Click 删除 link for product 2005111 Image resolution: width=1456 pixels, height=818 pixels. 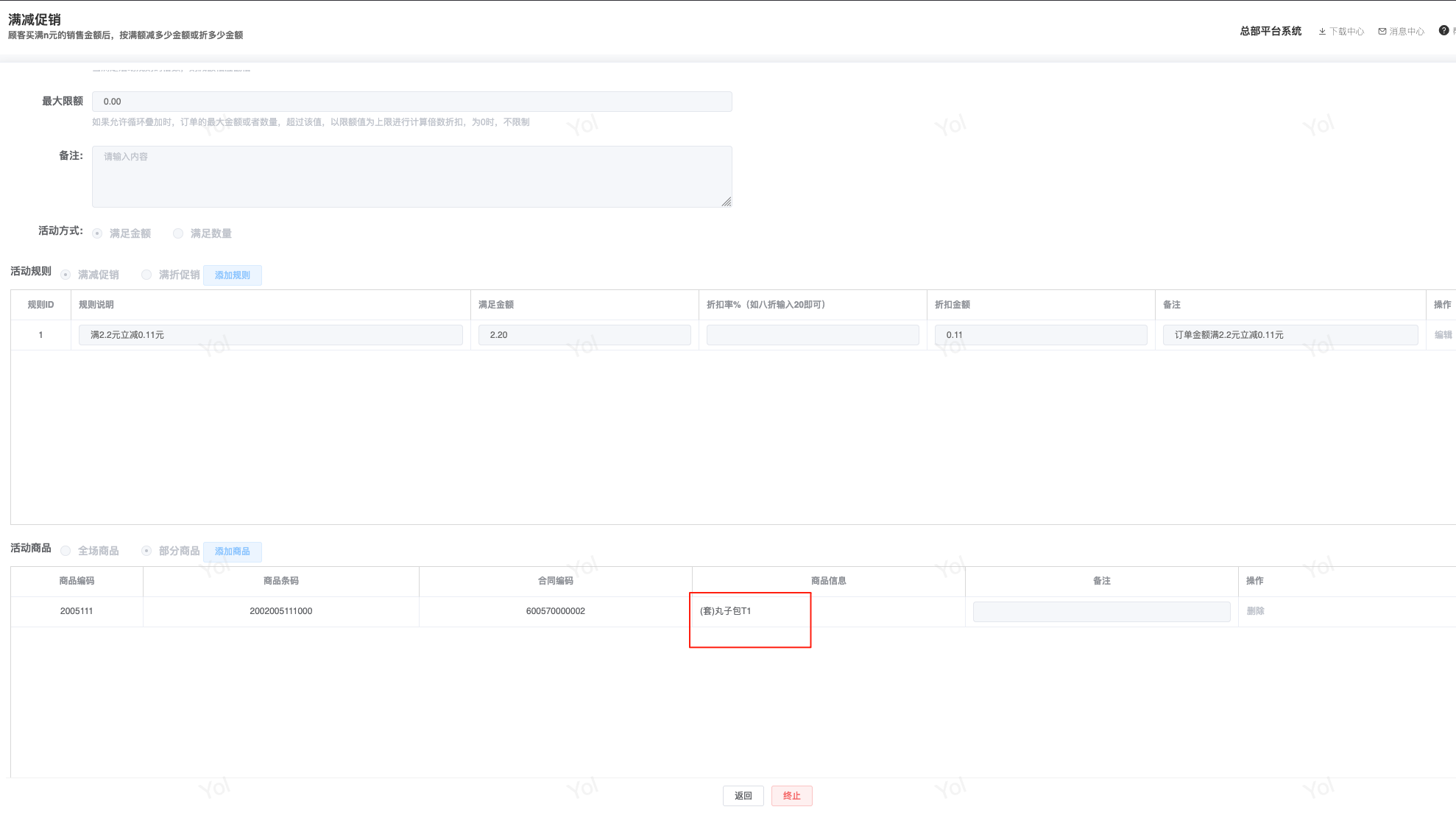(x=1255, y=611)
